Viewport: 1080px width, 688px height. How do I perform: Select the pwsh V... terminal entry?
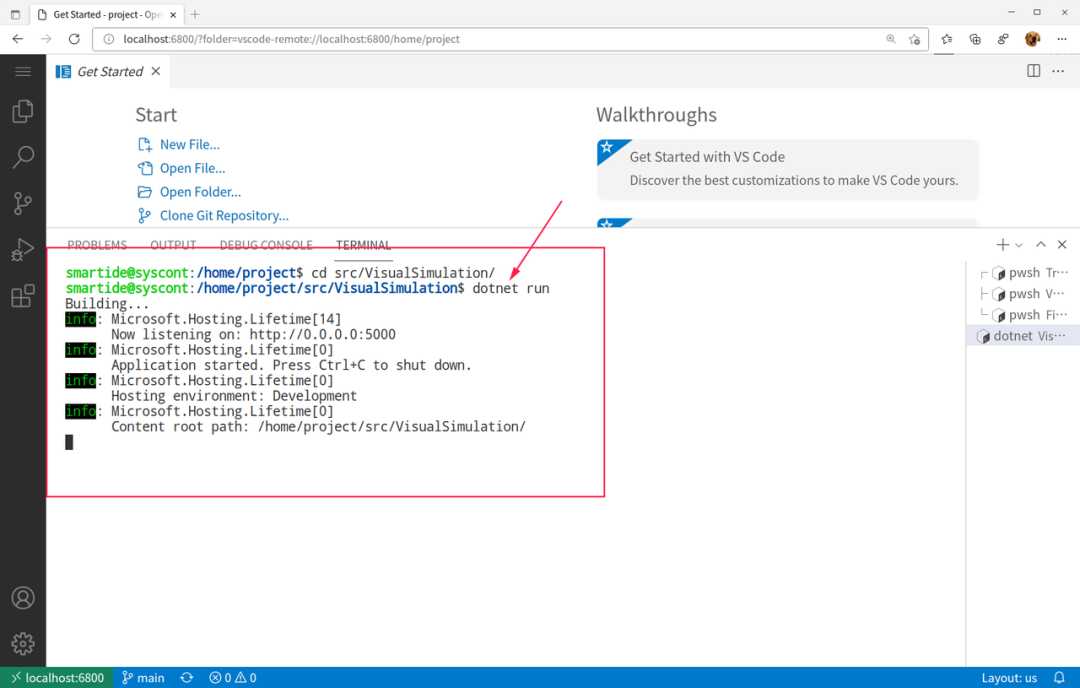[x=1024, y=294]
